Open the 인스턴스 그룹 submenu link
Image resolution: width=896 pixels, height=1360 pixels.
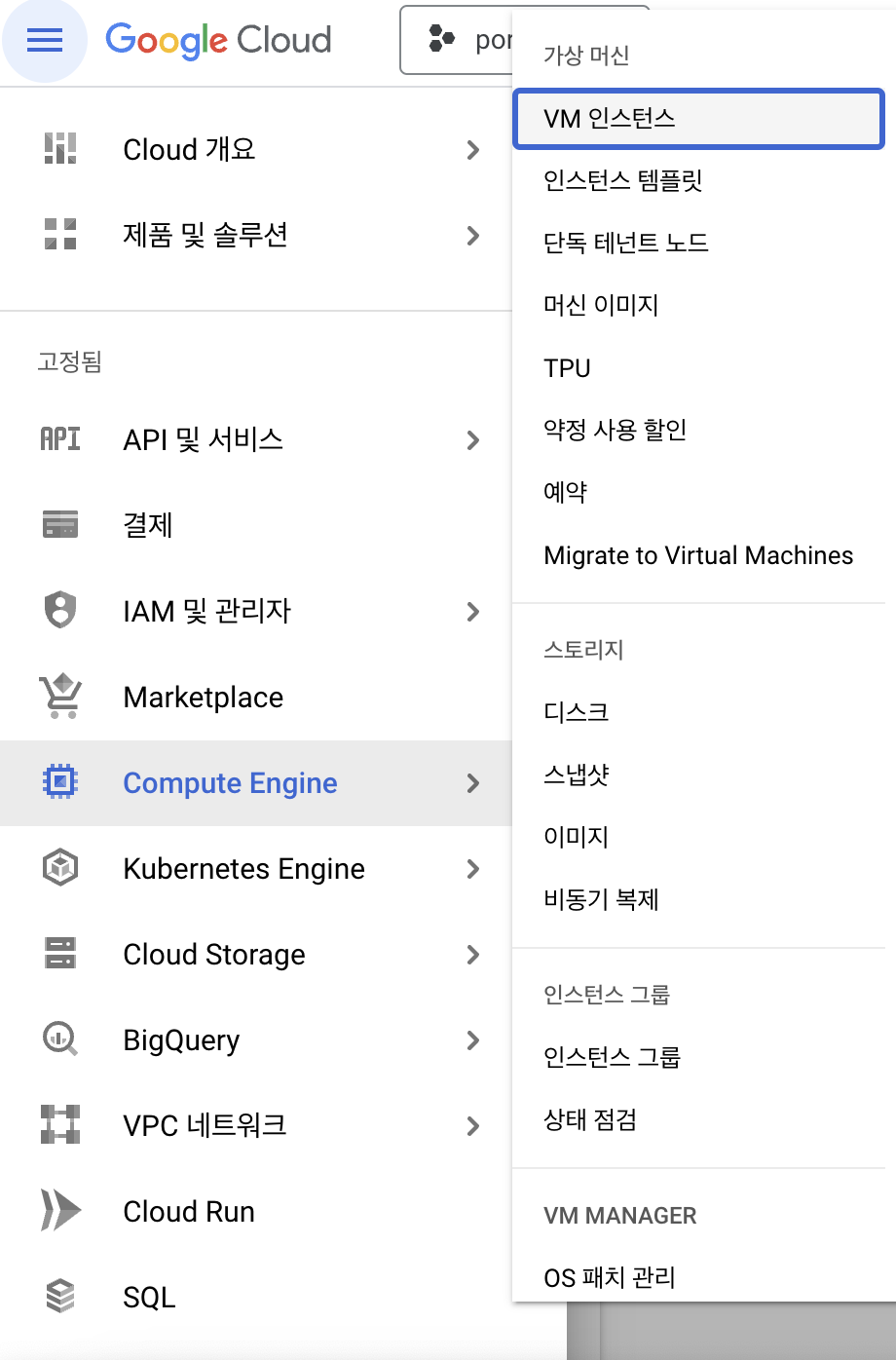click(698, 1057)
